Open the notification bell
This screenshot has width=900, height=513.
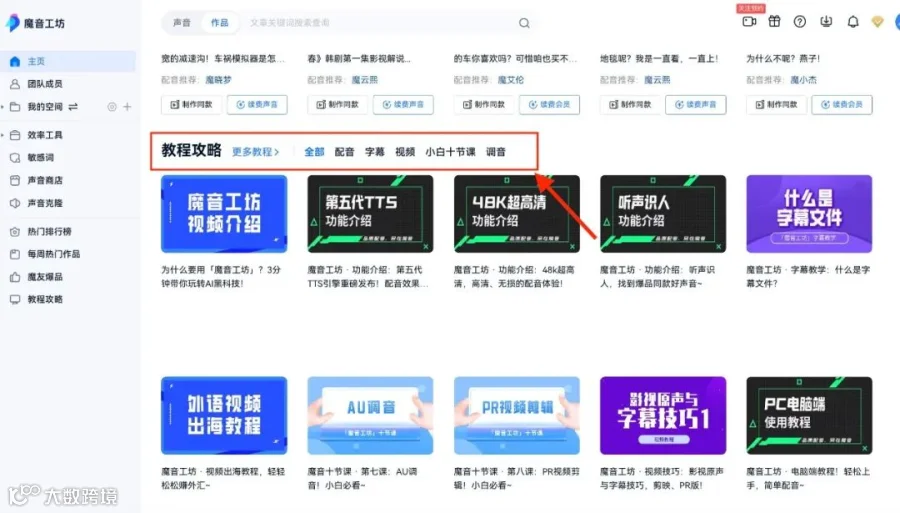point(853,22)
